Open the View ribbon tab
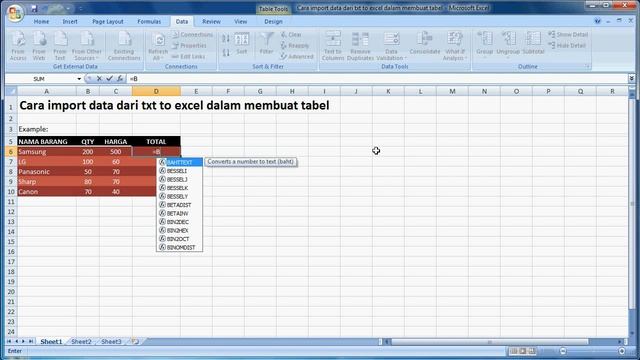This screenshot has height=360, width=640. [x=240, y=22]
